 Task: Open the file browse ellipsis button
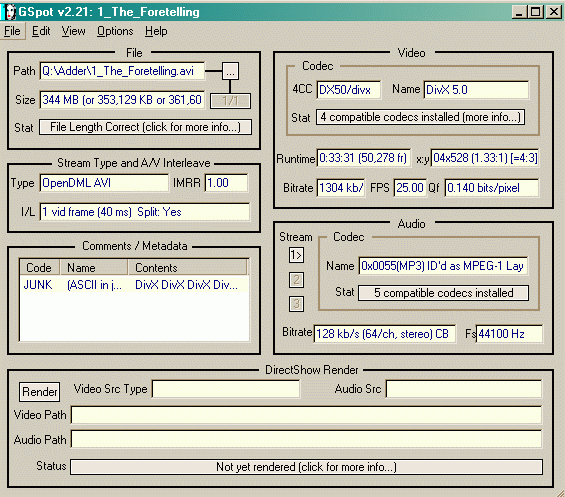click(230, 71)
